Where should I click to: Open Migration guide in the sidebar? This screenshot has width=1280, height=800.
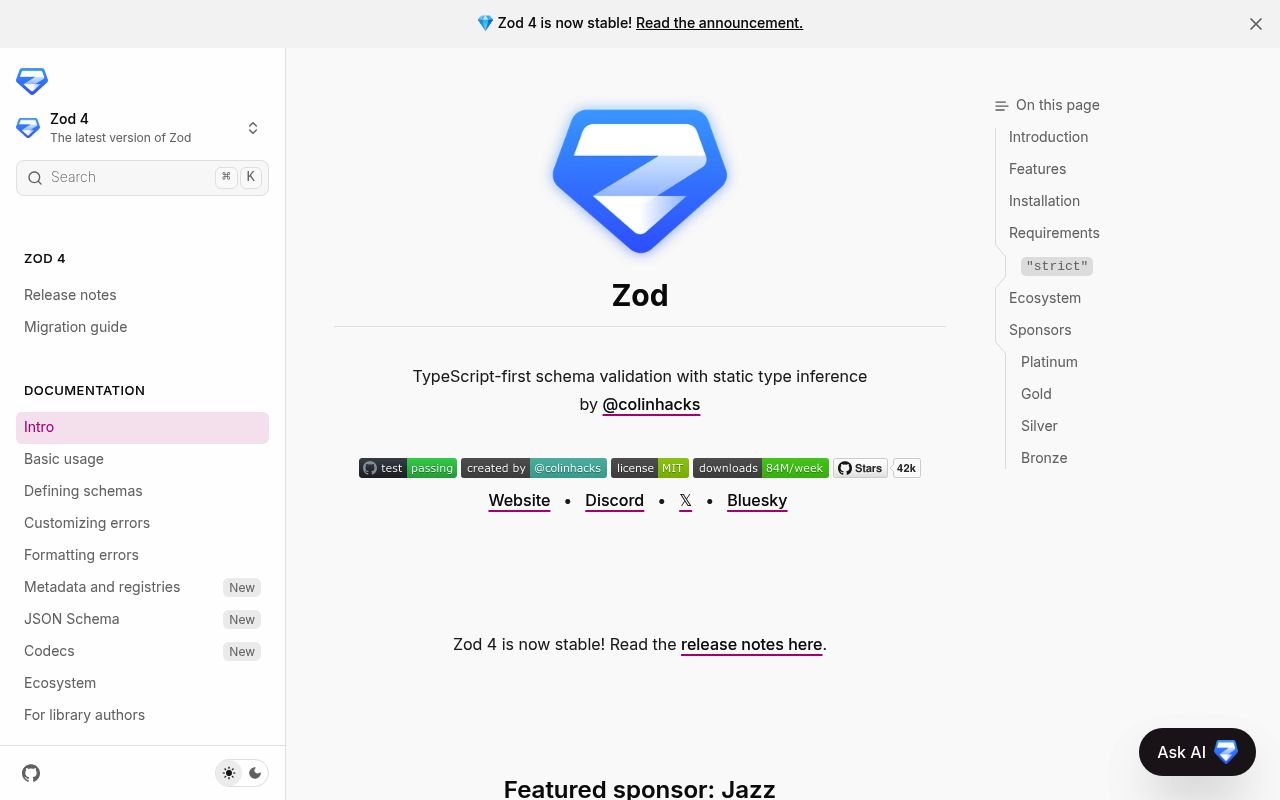click(76, 327)
